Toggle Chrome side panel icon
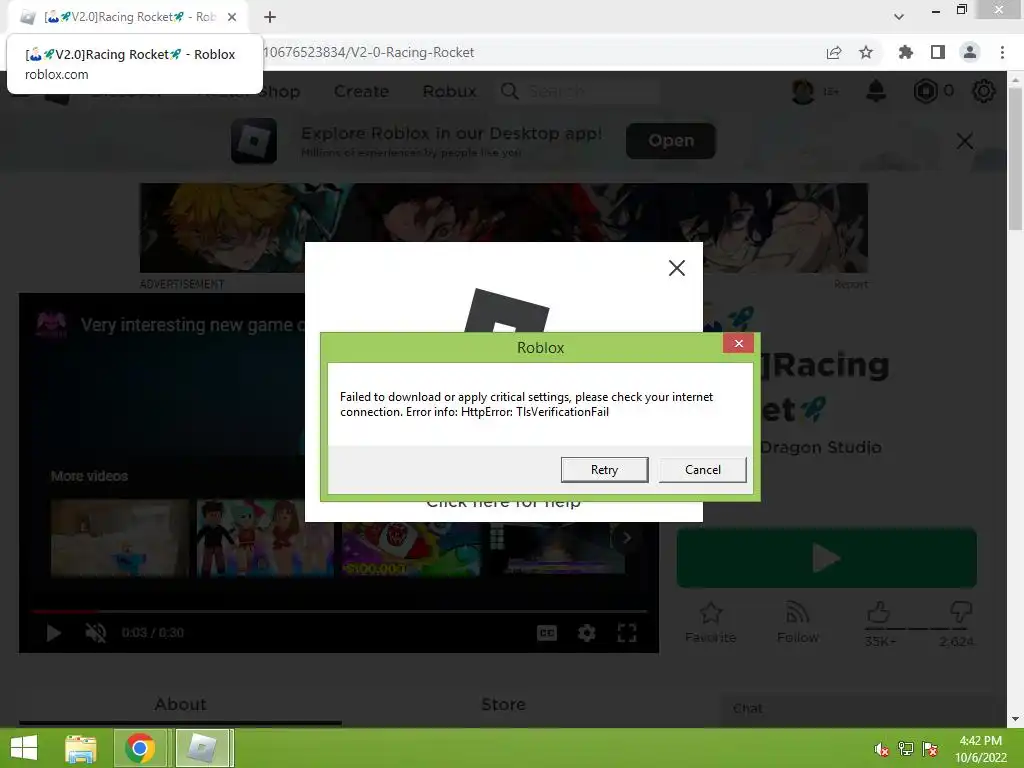The width and height of the screenshot is (1024, 768). (x=938, y=52)
